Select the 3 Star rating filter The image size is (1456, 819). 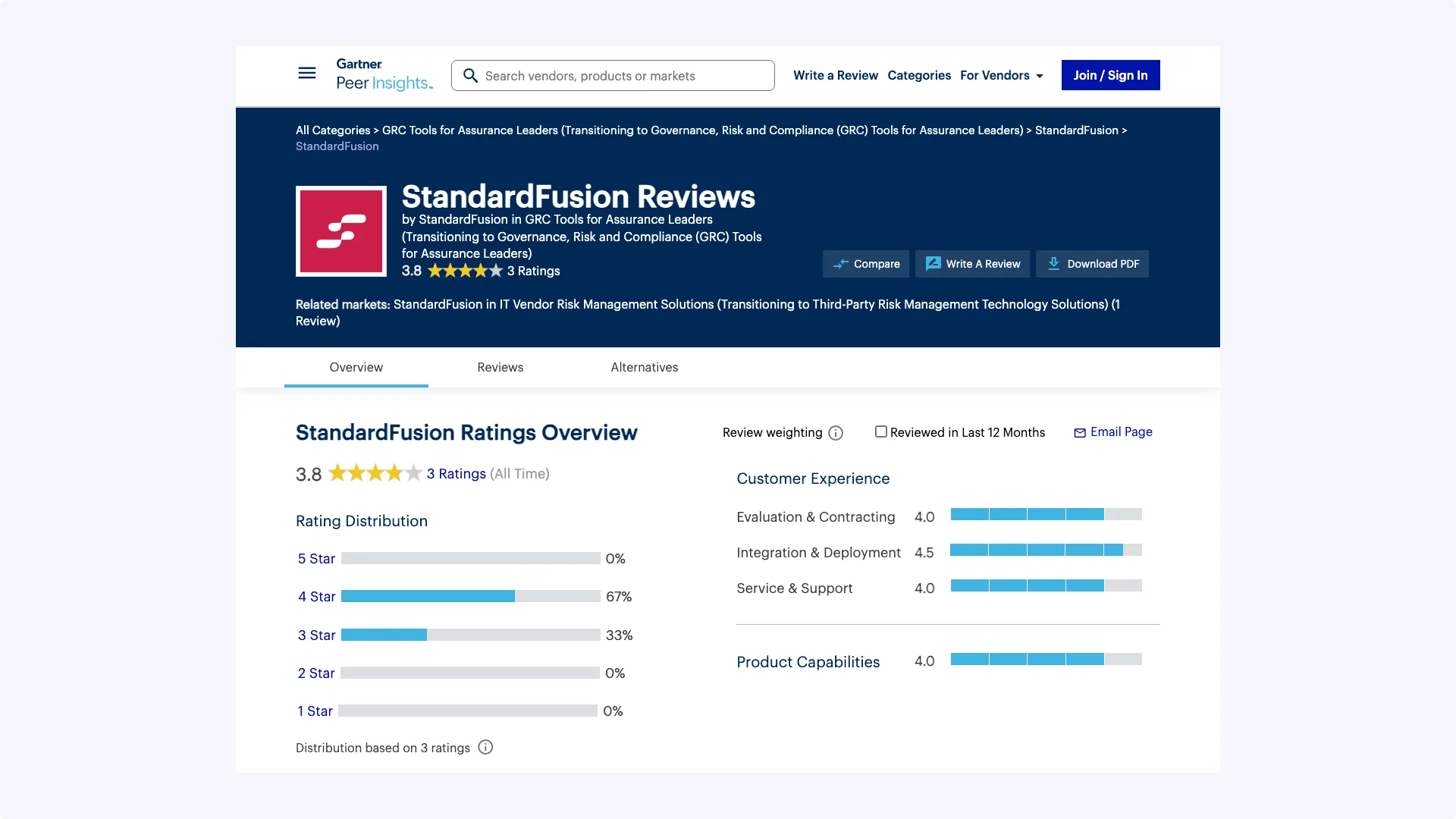316,635
